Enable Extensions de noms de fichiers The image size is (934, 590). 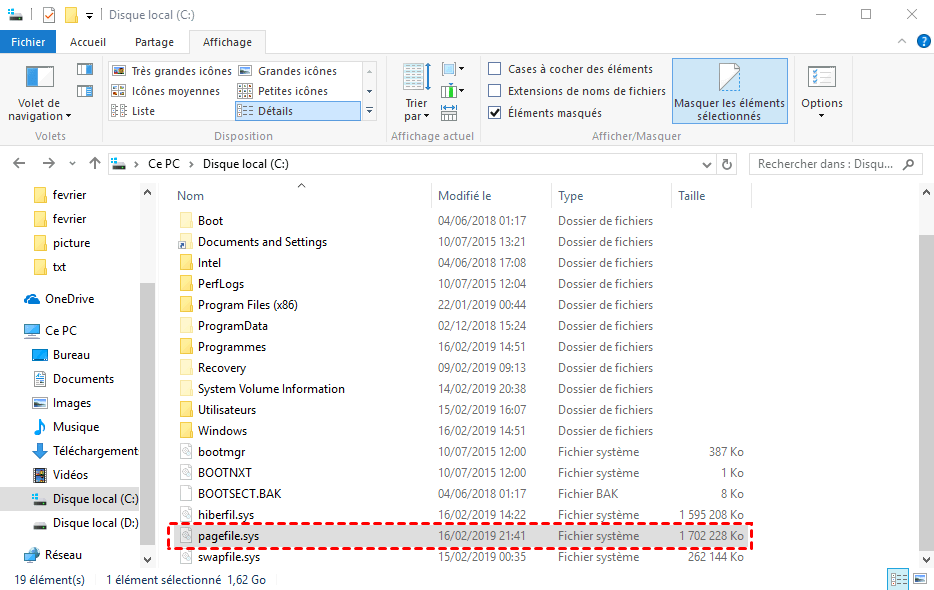tap(494, 91)
